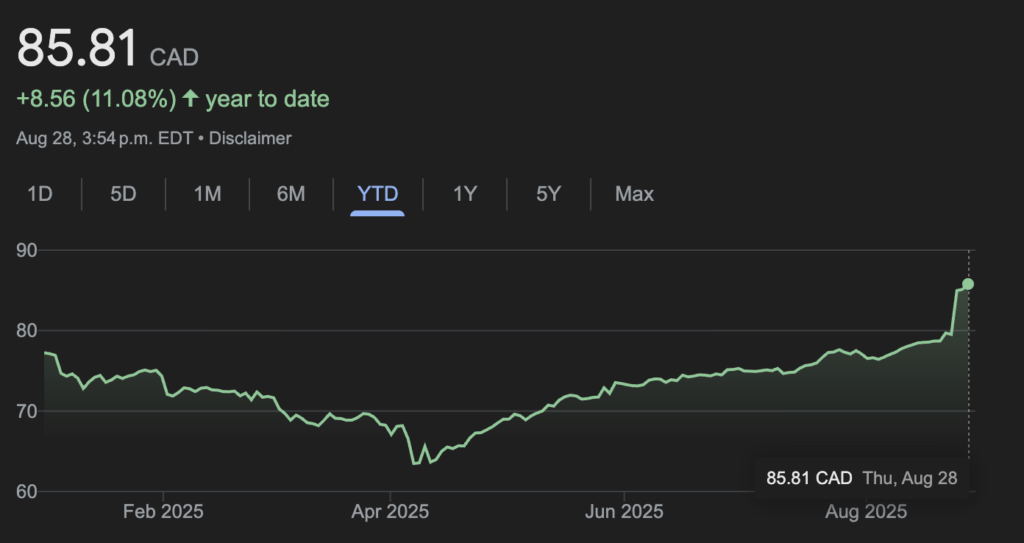Switch chart to 1Y range
Image resolution: width=1024 pixels, height=543 pixels.
[x=465, y=194]
